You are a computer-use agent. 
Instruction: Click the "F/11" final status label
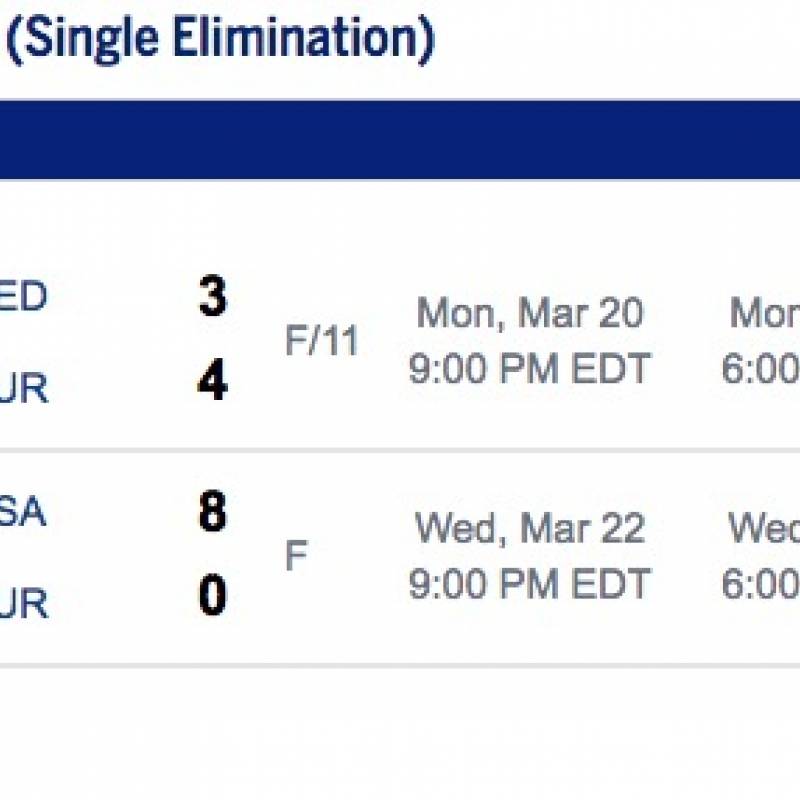pos(321,340)
